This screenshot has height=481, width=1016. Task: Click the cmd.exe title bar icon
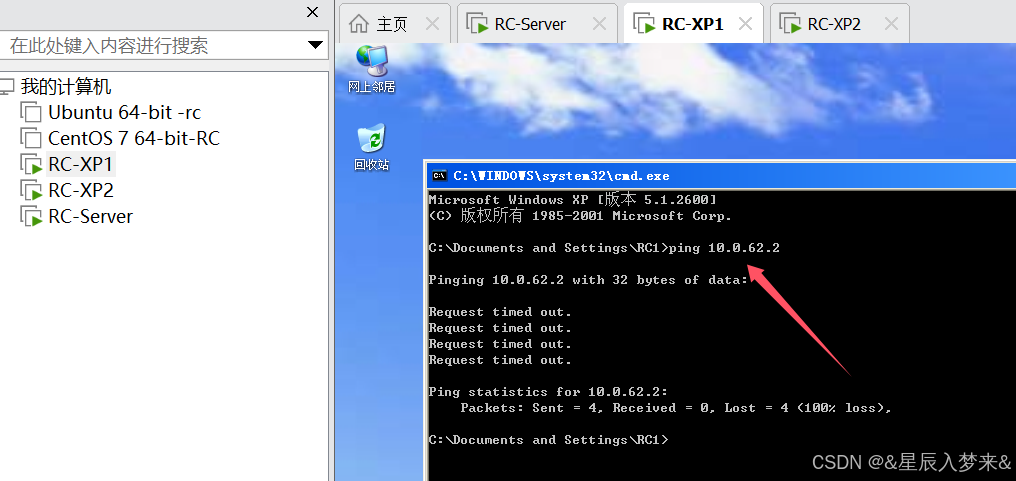439,176
